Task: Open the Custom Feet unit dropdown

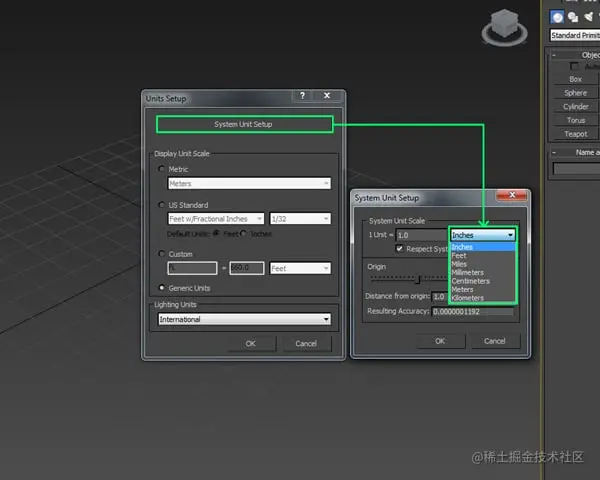Action: [300, 268]
